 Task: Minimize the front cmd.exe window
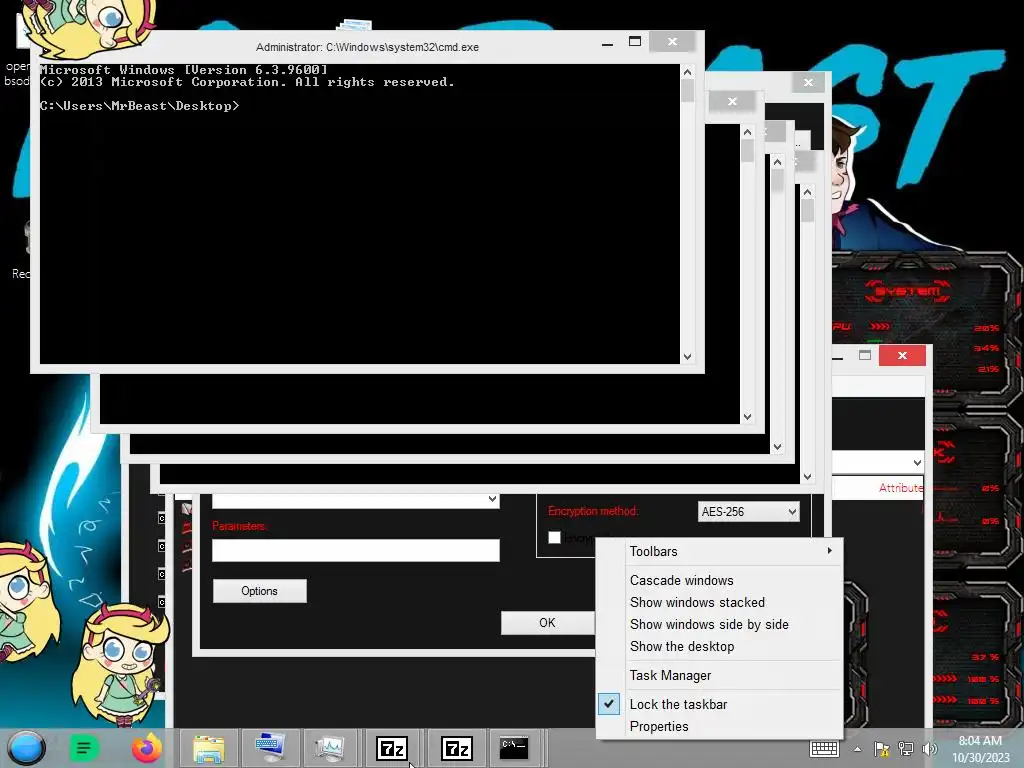607,43
